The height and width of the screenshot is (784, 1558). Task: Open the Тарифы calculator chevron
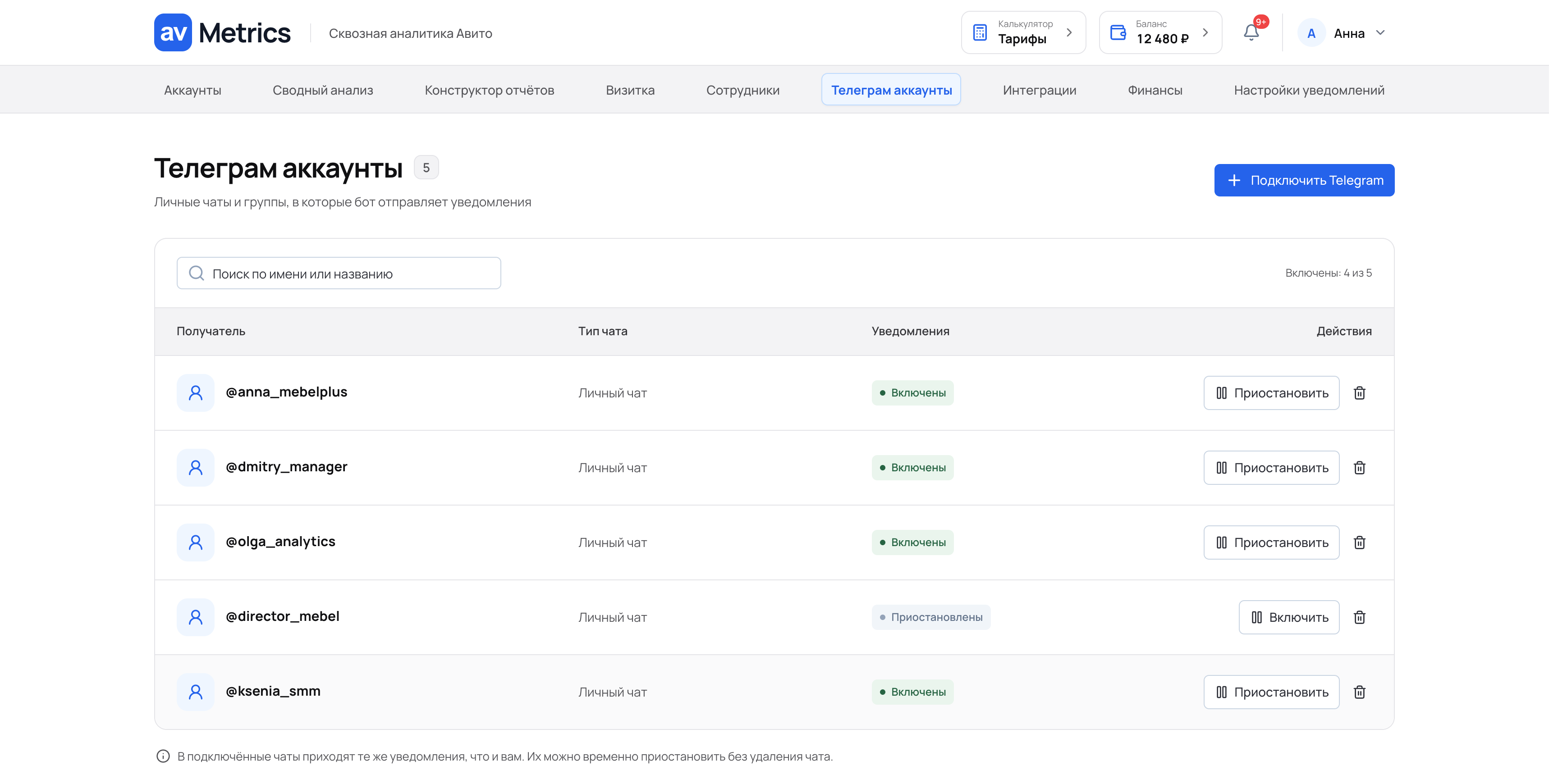(1069, 32)
